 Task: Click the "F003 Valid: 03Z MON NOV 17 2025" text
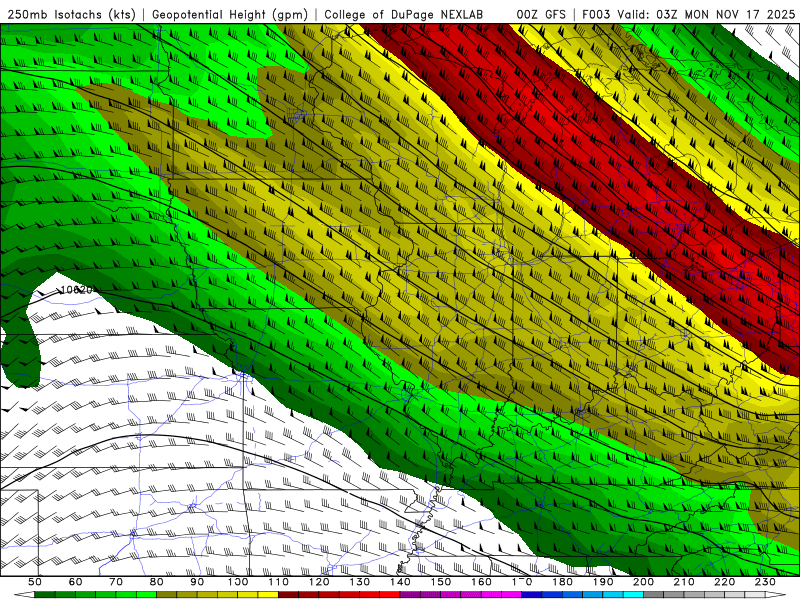pos(688,14)
